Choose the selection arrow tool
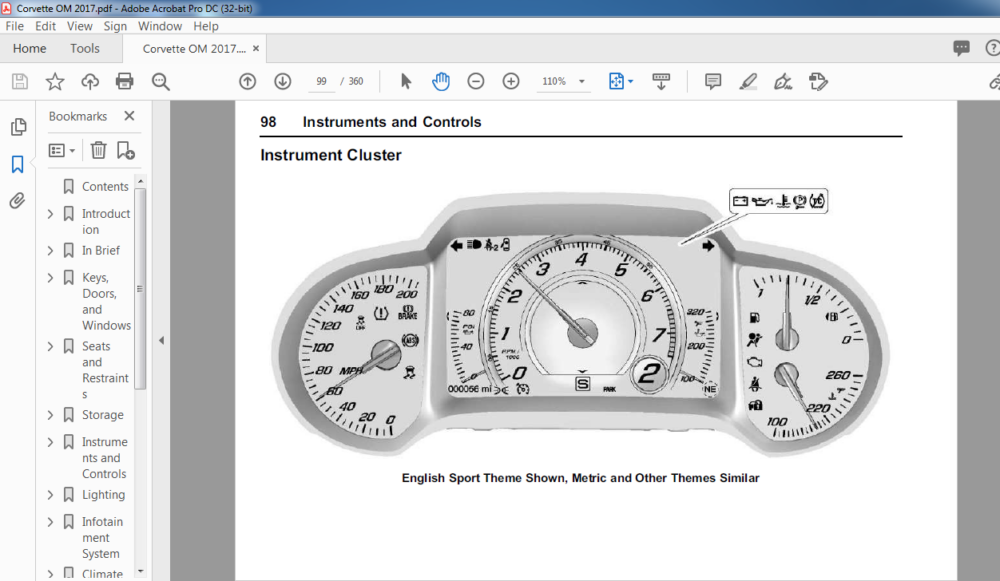Image resolution: width=1000 pixels, height=581 pixels. 406,82
